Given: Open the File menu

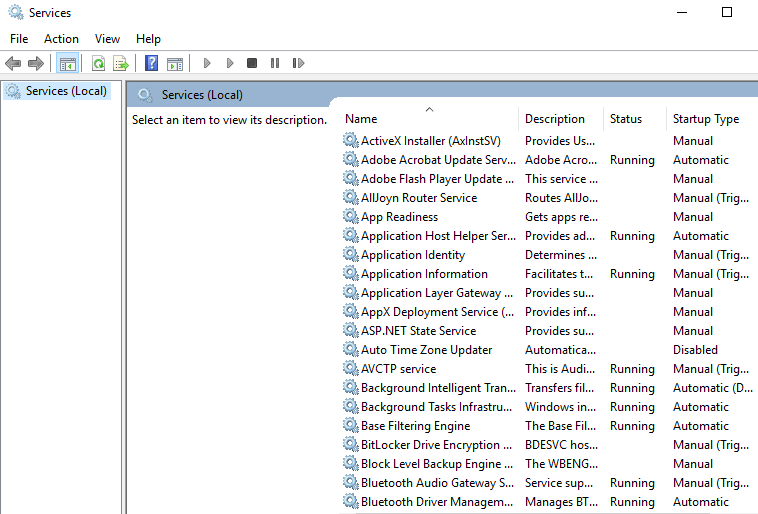Looking at the screenshot, I should tap(19, 38).
